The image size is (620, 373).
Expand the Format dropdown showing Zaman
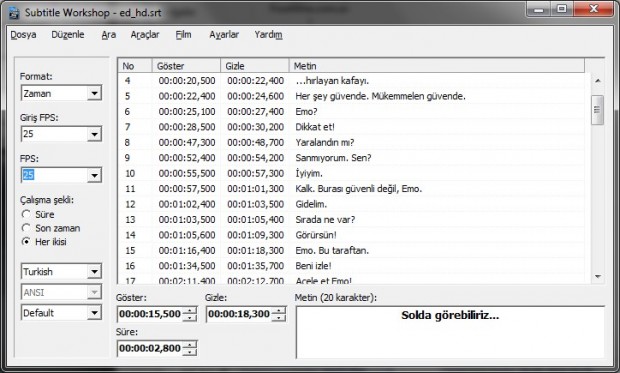[94, 93]
